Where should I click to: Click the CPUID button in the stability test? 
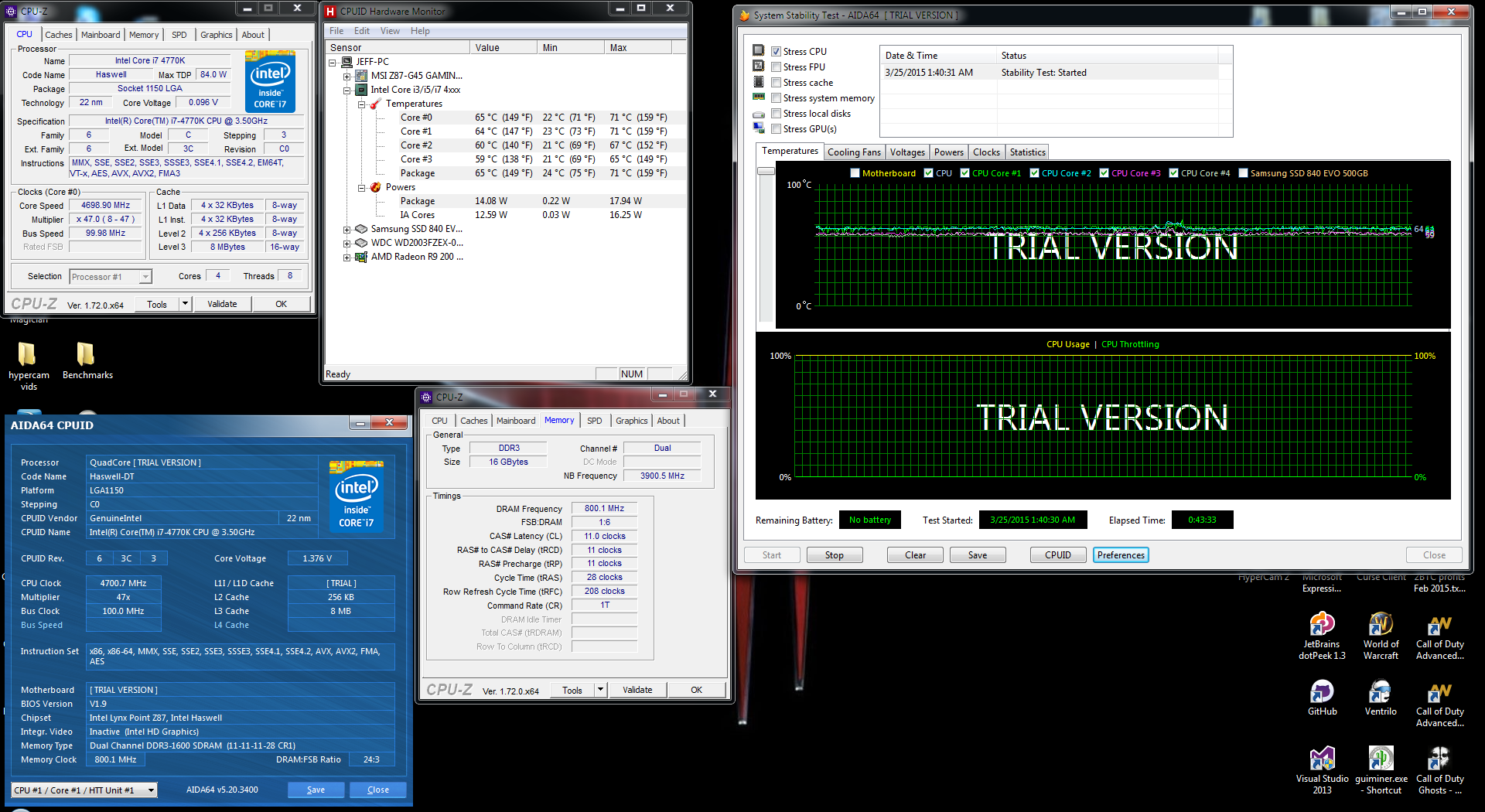(1058, 555)
